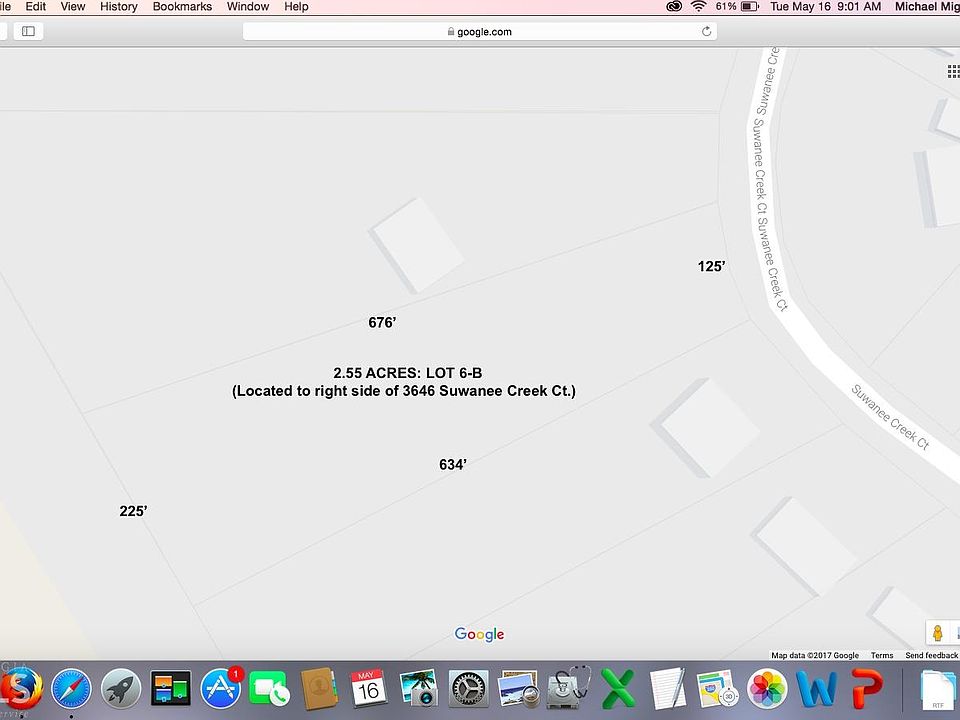Open FaceTime in the dock
The image size is (960, 720).
coord(269,689)
